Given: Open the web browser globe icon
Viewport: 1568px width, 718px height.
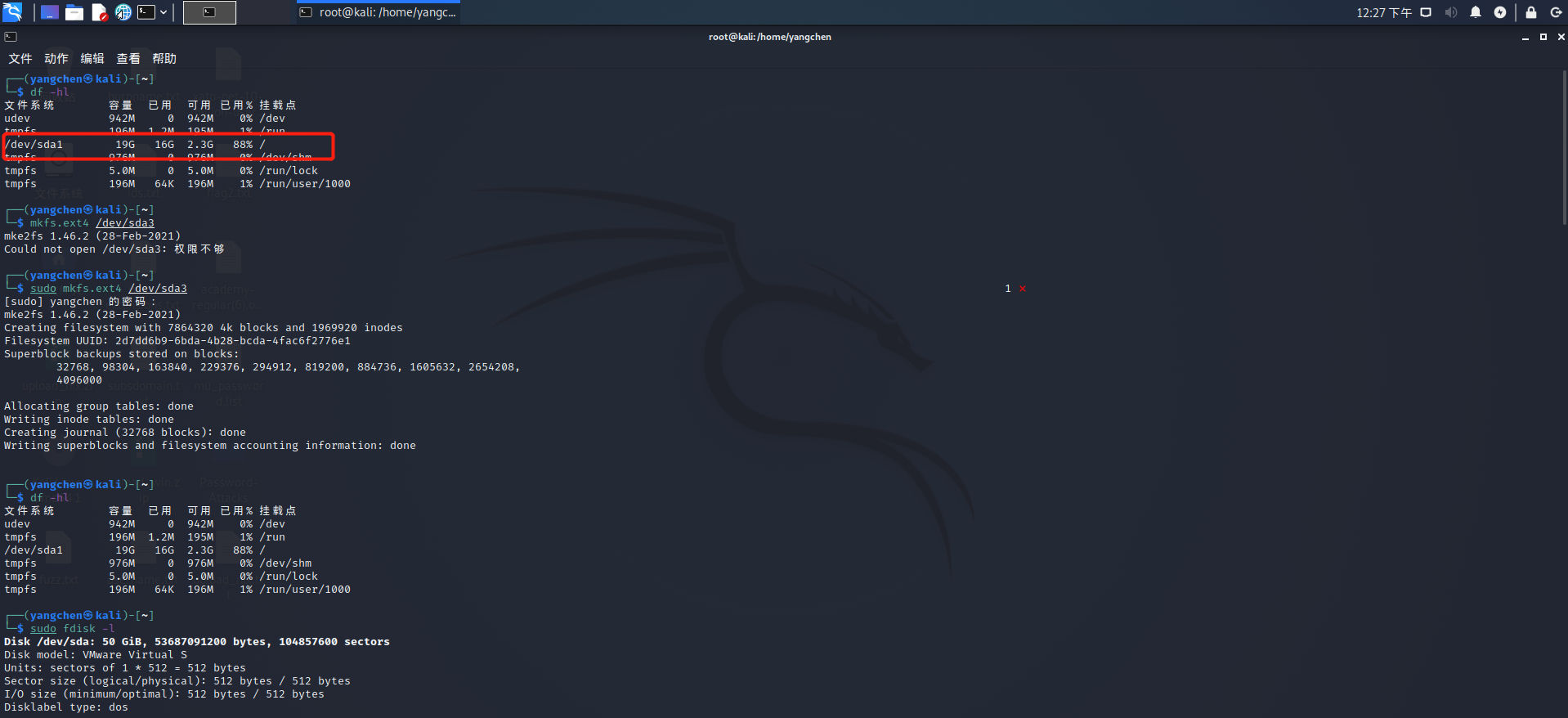Looking at the screenshot, I should pyautogui.click(x=123, y=12).
